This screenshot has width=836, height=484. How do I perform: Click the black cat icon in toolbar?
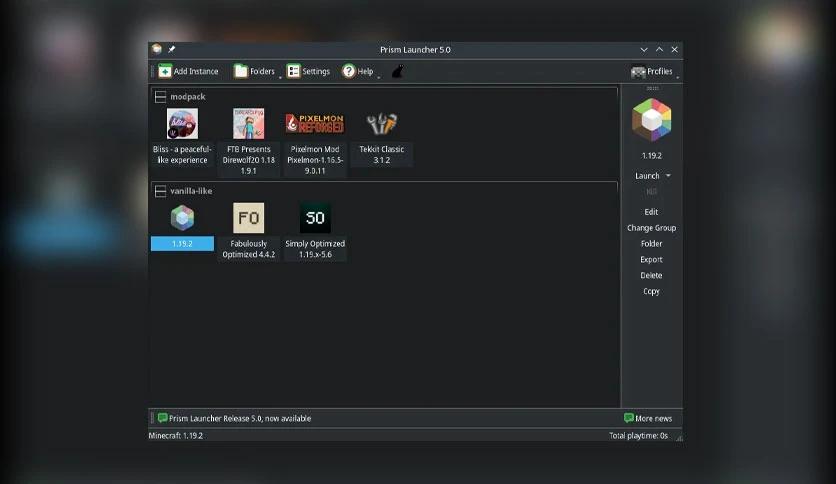397,71
